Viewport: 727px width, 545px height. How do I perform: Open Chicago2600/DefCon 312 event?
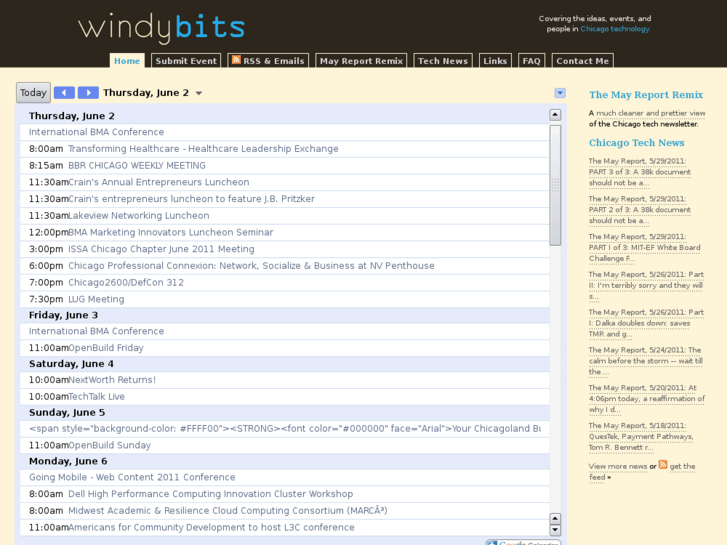(x=126, y=282)
